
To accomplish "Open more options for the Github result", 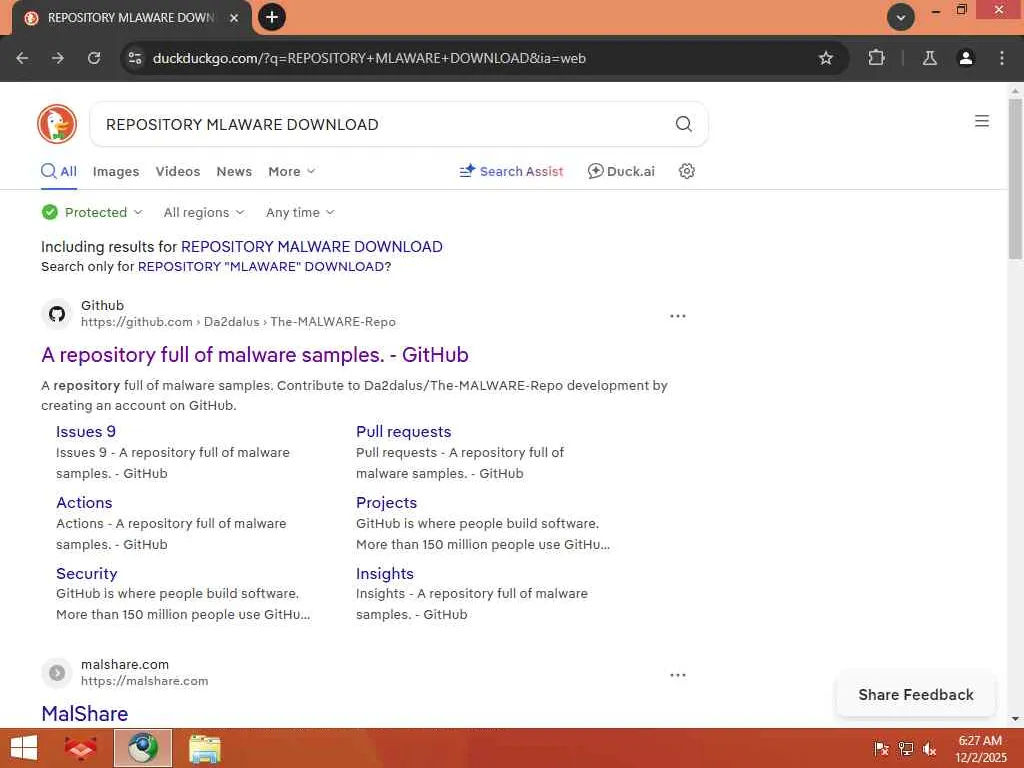I will 678,316.
